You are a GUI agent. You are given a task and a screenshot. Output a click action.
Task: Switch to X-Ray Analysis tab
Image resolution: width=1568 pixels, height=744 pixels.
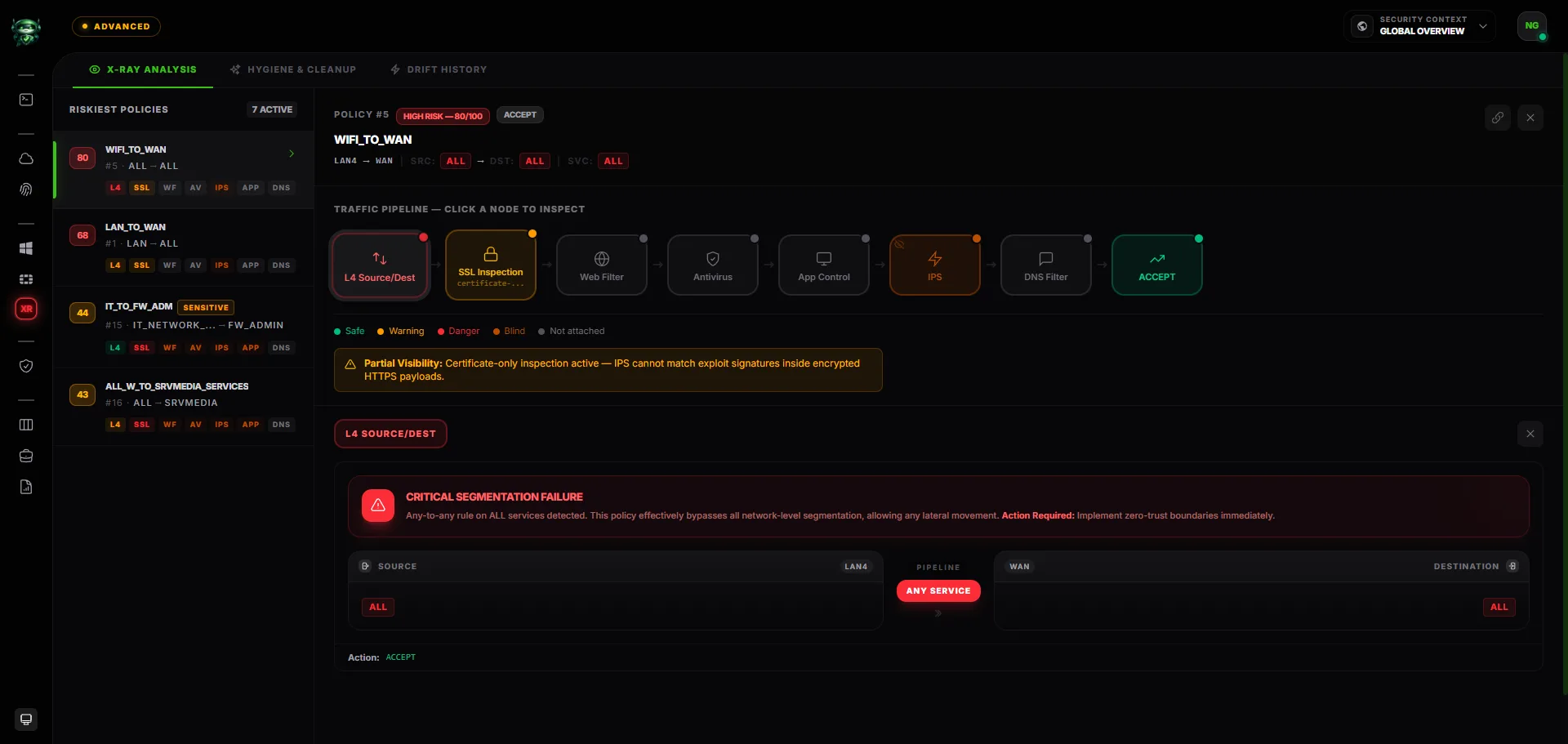pos(143,69)
